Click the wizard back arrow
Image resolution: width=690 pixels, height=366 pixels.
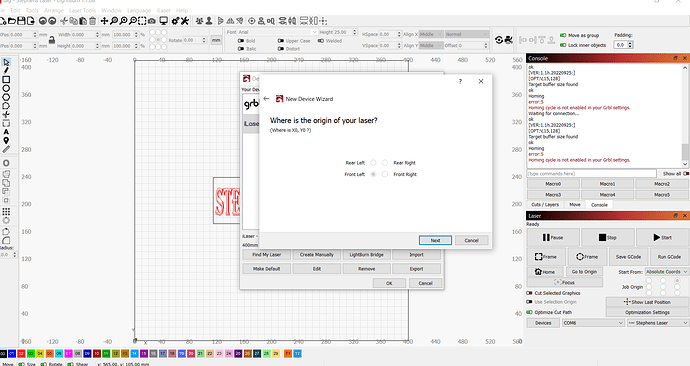(x=266, y=99)
